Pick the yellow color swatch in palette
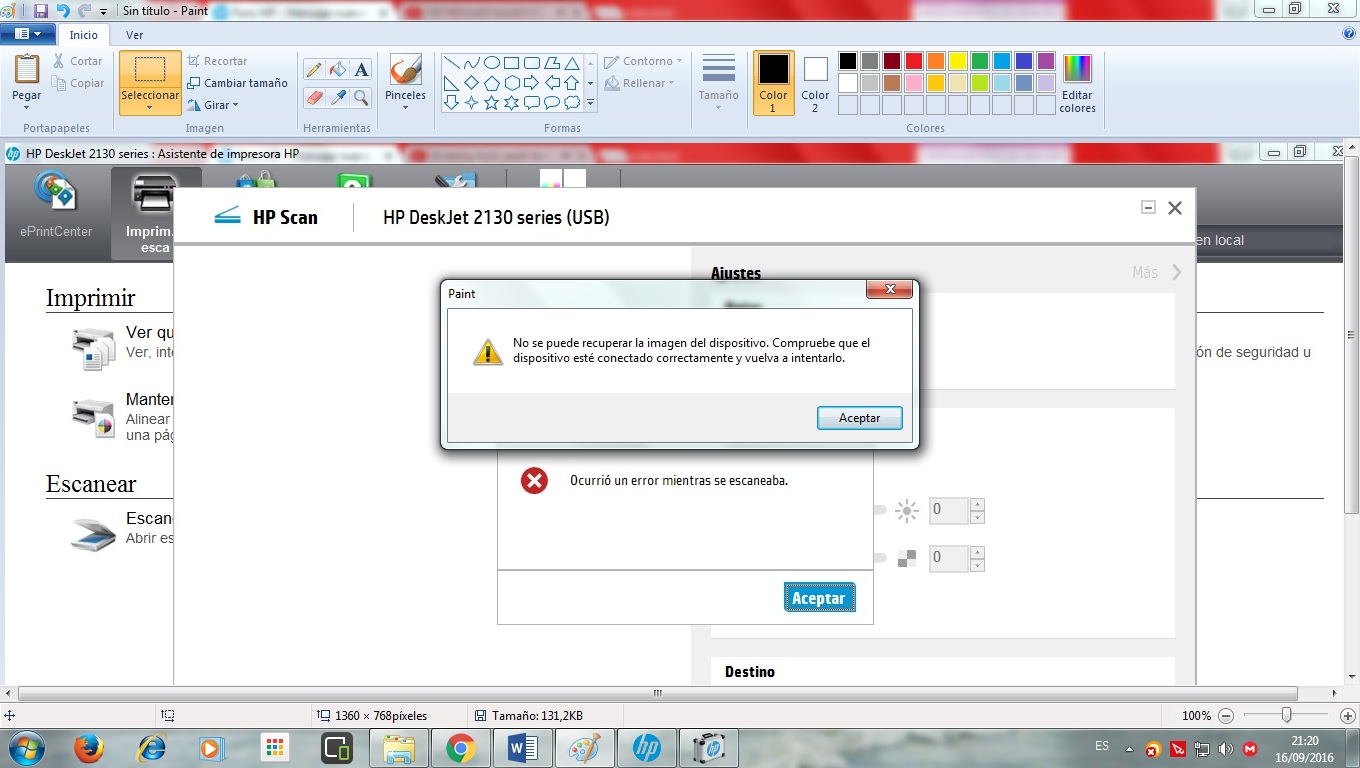Image resolution: width=1360 pixels, height=768 pixels. [x=958, y=61]
